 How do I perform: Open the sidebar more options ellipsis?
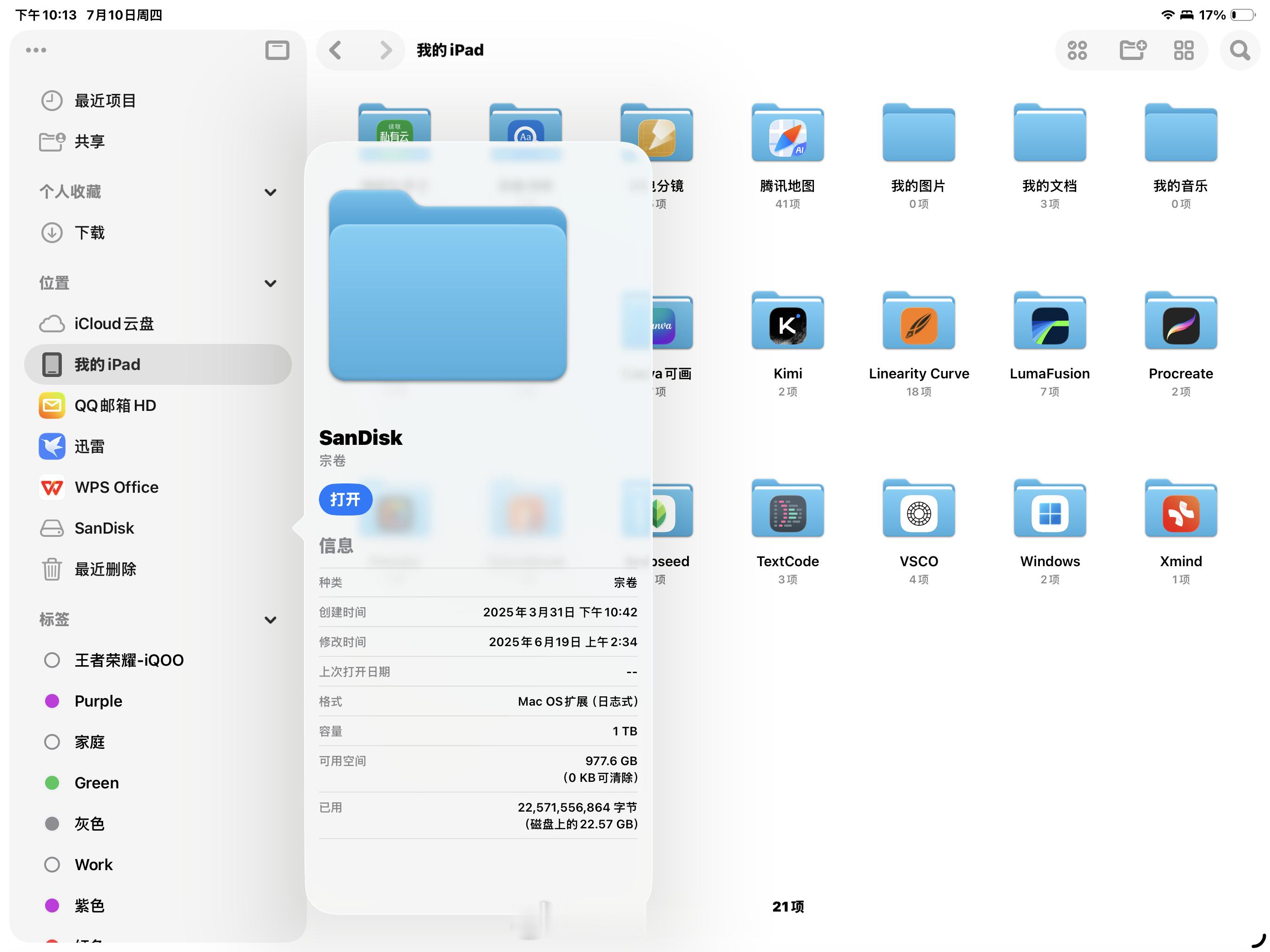click(x=36, y=50)
